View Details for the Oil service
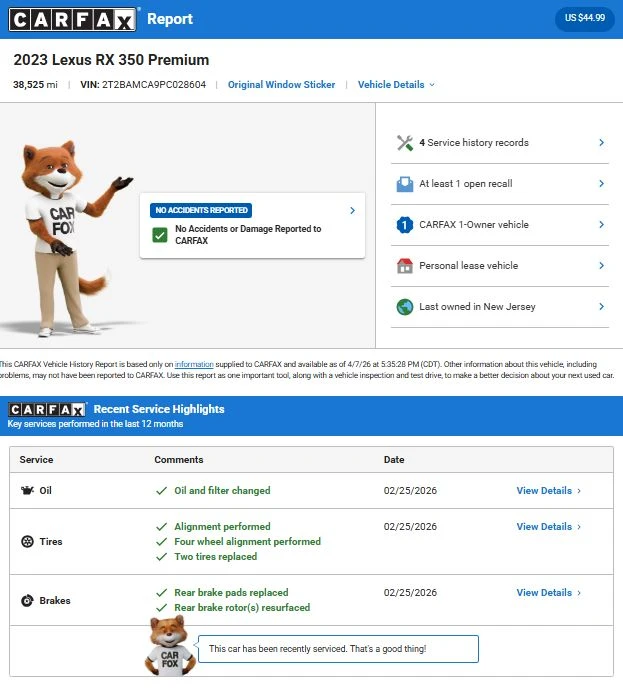Image resolution: width=623 pixels, height=692 pixels. point(548,491)
